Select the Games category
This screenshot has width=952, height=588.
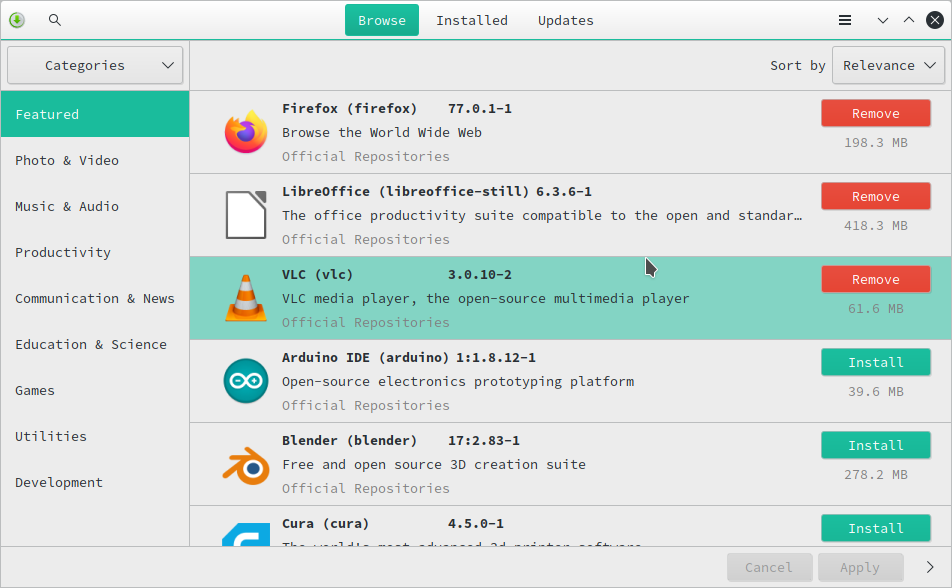(95, 391)
